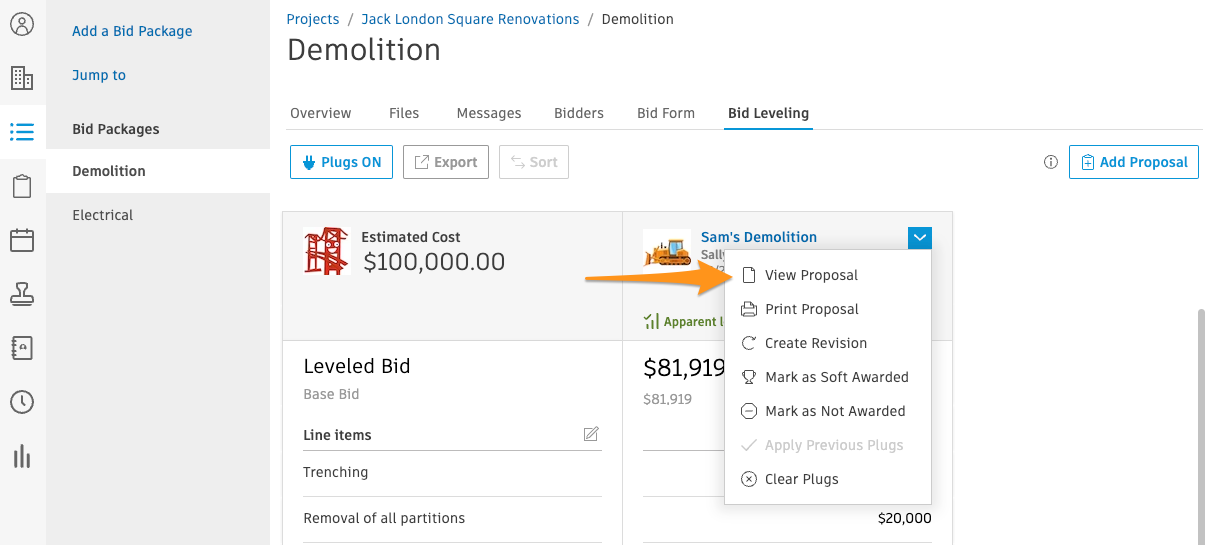Click the info icon beside Add Proposal
Screen dimensions: 1212x545
[x=1050, y=162]
